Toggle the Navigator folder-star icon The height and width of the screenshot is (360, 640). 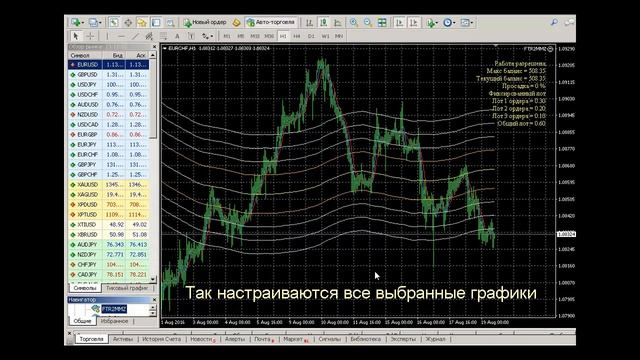(142, 22)
